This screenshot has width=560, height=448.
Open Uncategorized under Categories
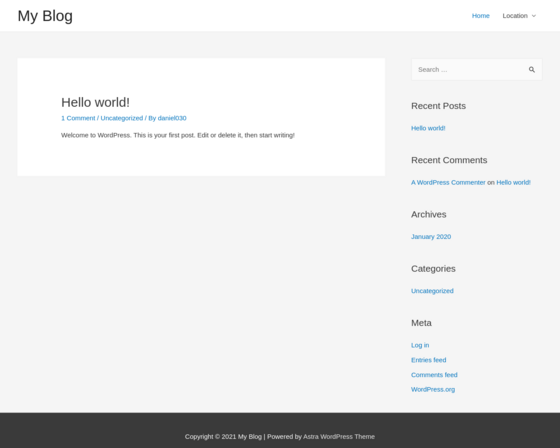click(432, 291)
